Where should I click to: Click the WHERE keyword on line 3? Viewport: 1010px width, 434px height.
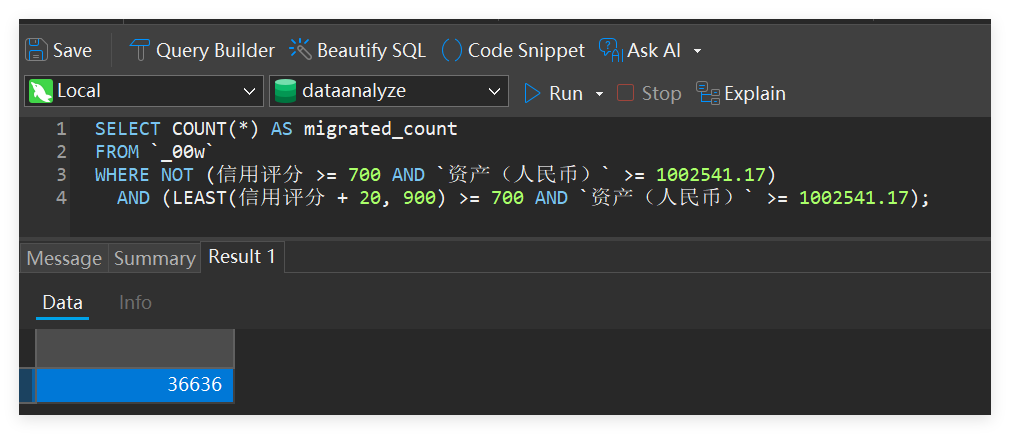[x=122, y=175]
